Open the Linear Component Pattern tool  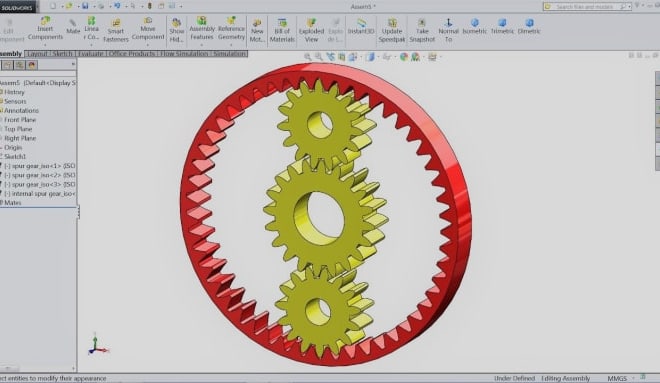(x=91, y=28)
